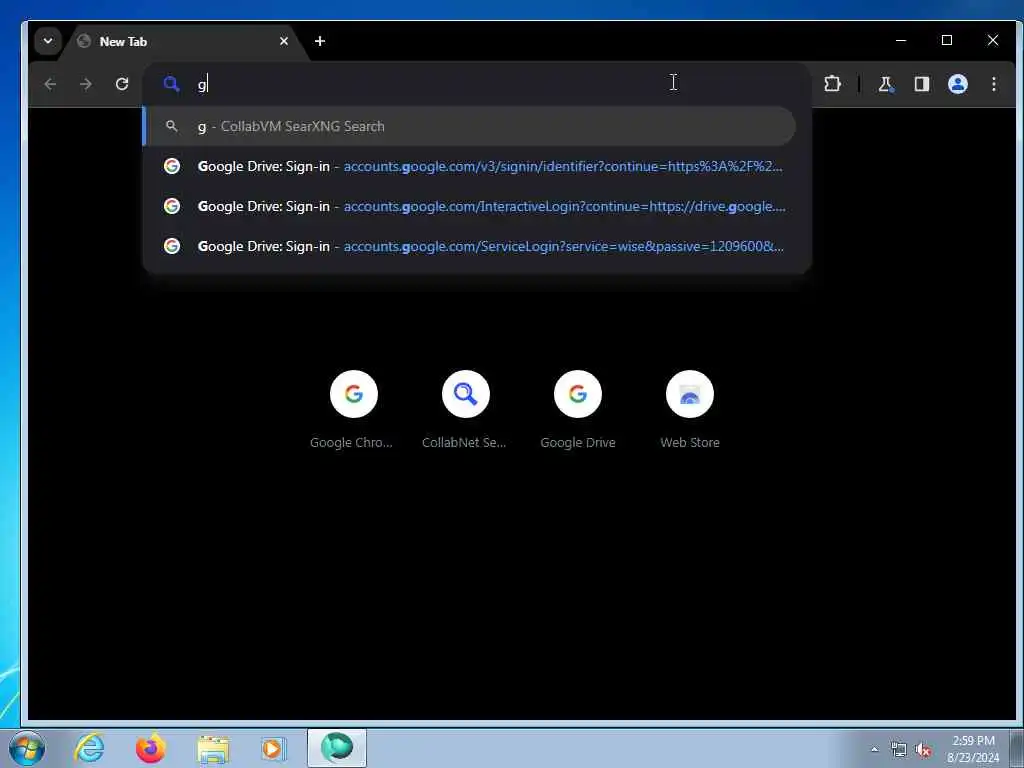Go forward with the forward arrow
The height and width of the screenshot is (768, 1024).
click(x=86, y=84)
